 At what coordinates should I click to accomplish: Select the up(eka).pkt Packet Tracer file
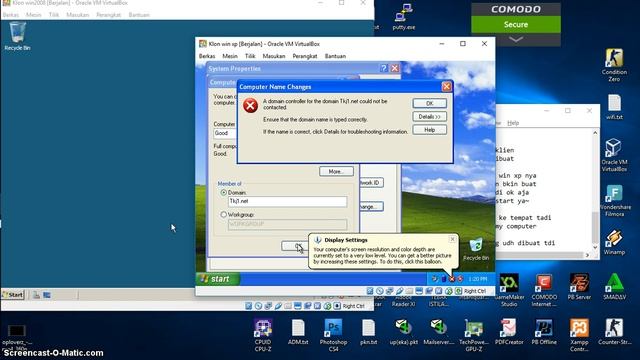(x=404, y=332)
